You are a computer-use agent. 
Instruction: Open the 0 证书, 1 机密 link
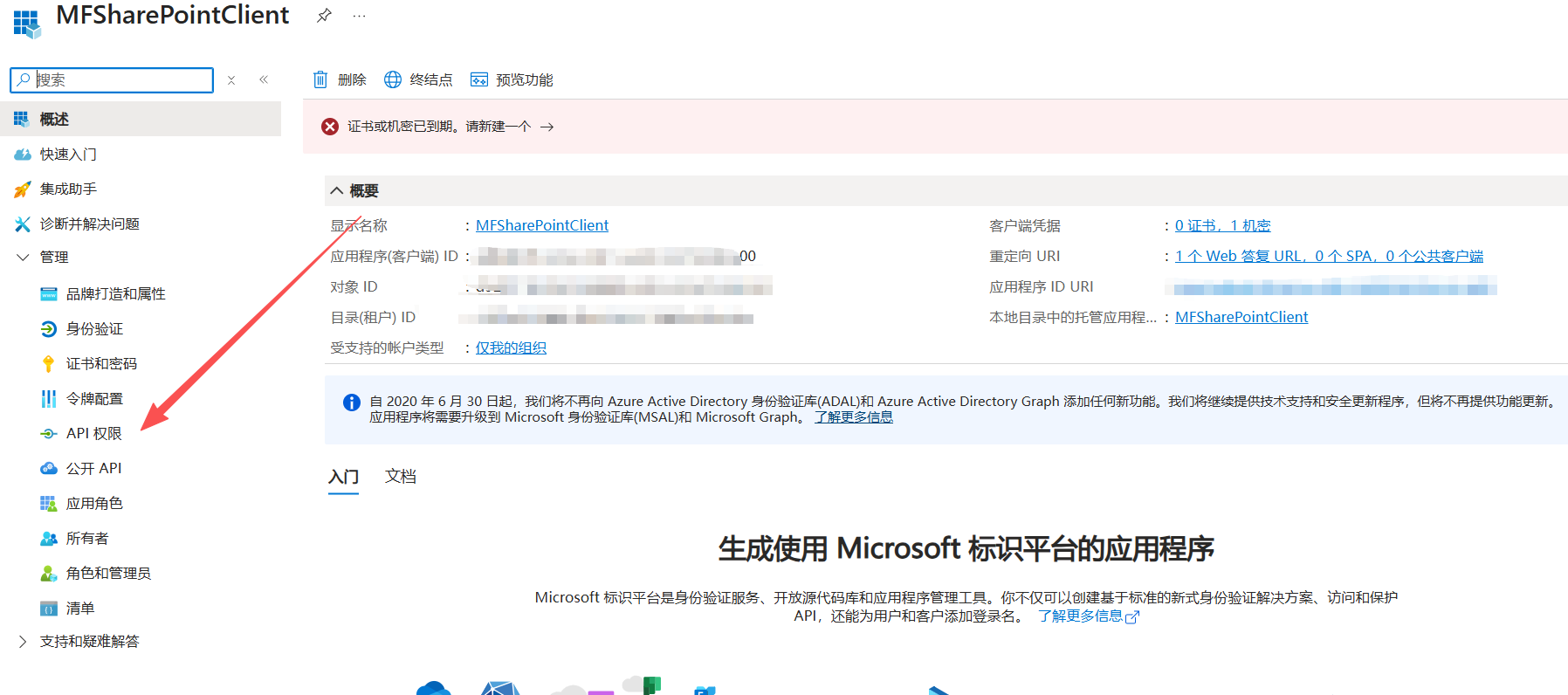(1222, 225)
